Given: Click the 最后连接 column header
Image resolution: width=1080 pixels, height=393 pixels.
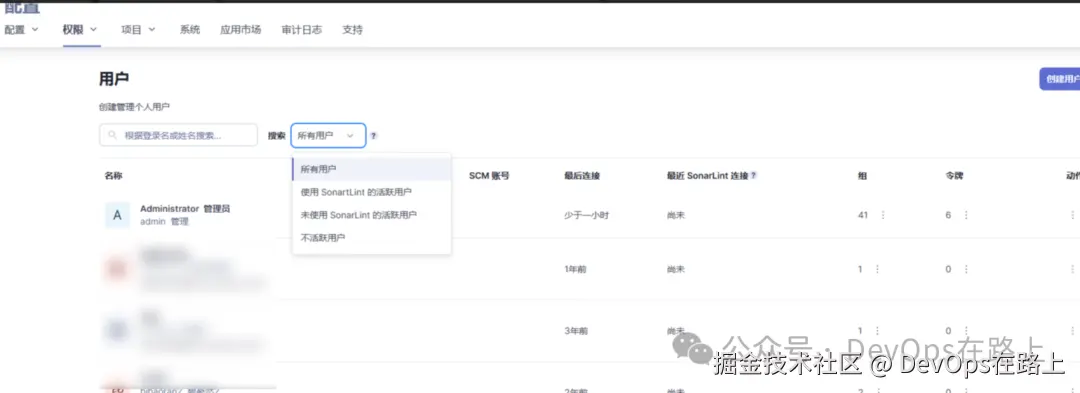Looking at the screenshot, I should [582, 176].
